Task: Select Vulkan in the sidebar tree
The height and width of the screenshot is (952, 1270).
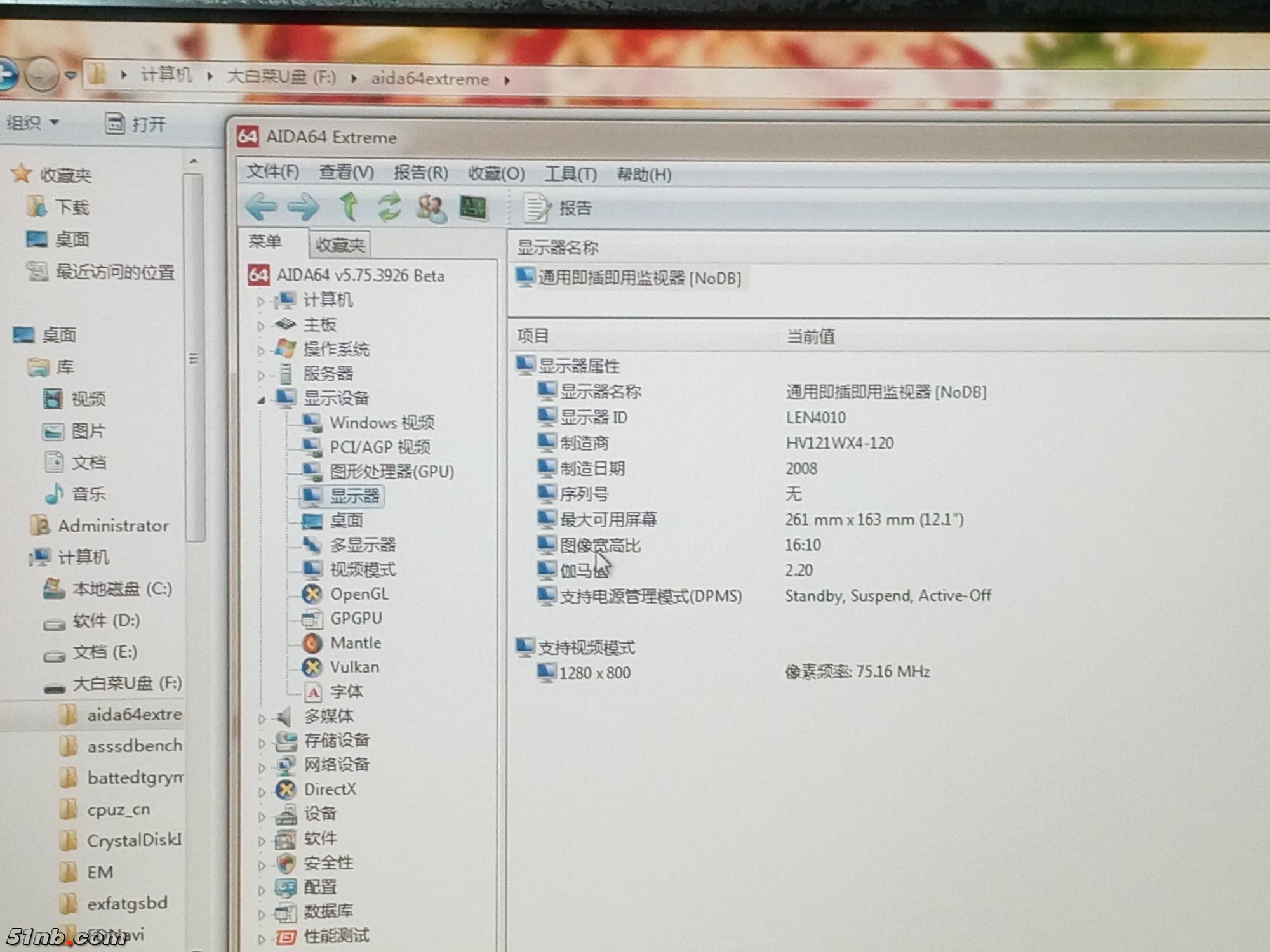Action: [354, 667]
